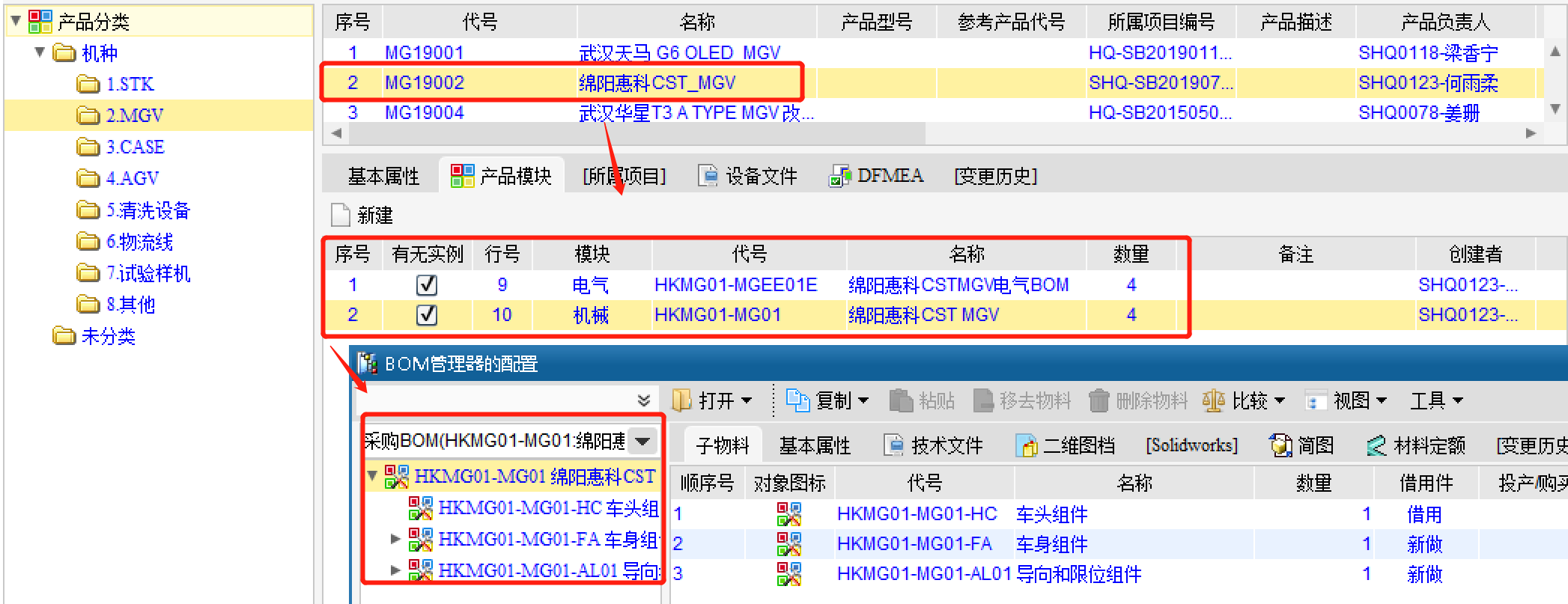Image resolution: width=1568 pixels, height=604 pixels.
Task: Open the 采购BOM view dropdown
Action: pyautogui.click(x=642, y=441)
